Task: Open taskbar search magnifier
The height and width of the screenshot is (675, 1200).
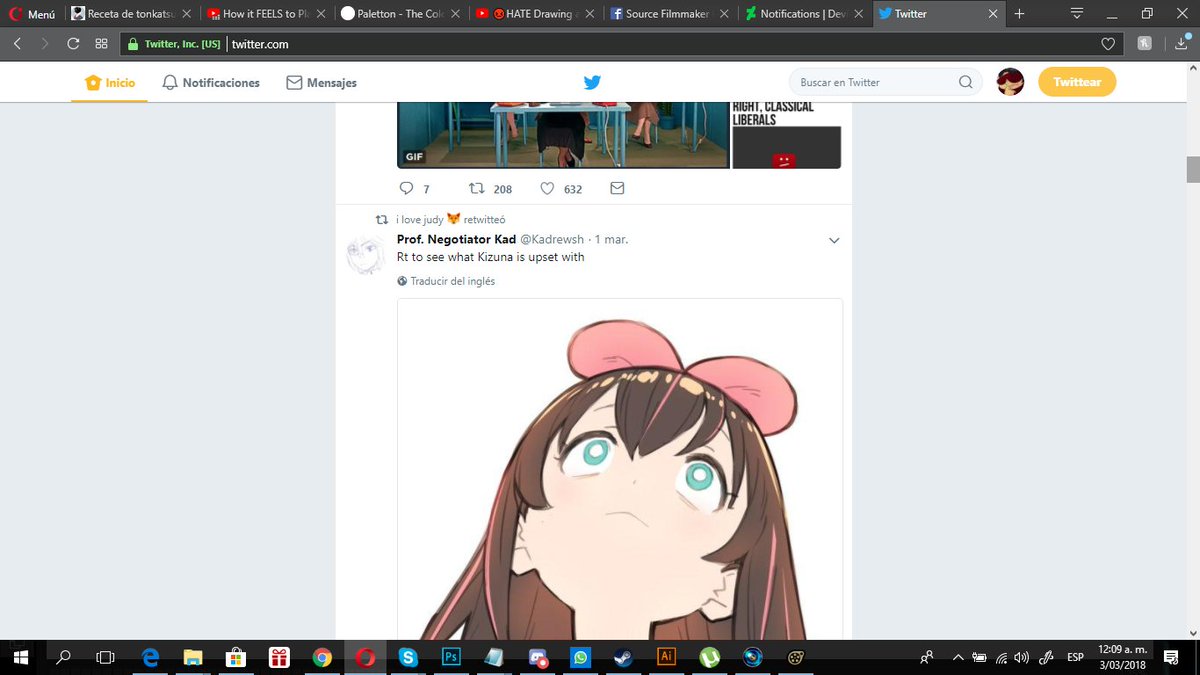Action: click(63, 657)
